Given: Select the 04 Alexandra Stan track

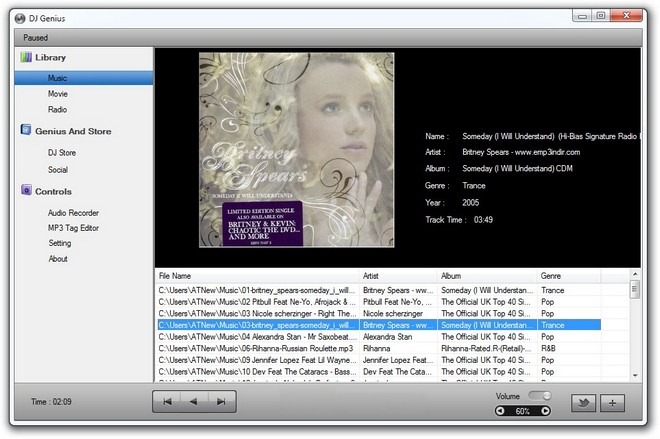Looking at the screenshot, I should pos(379,337).
